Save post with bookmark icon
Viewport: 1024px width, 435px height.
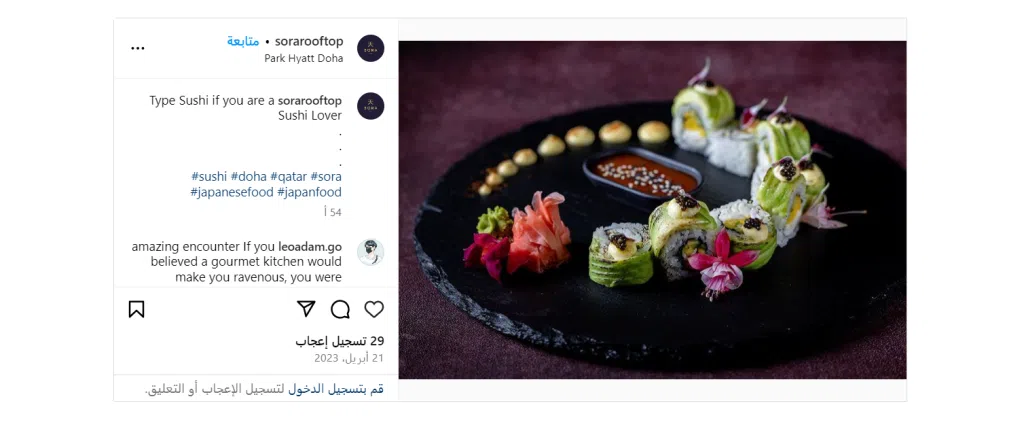tap(136, 309)
